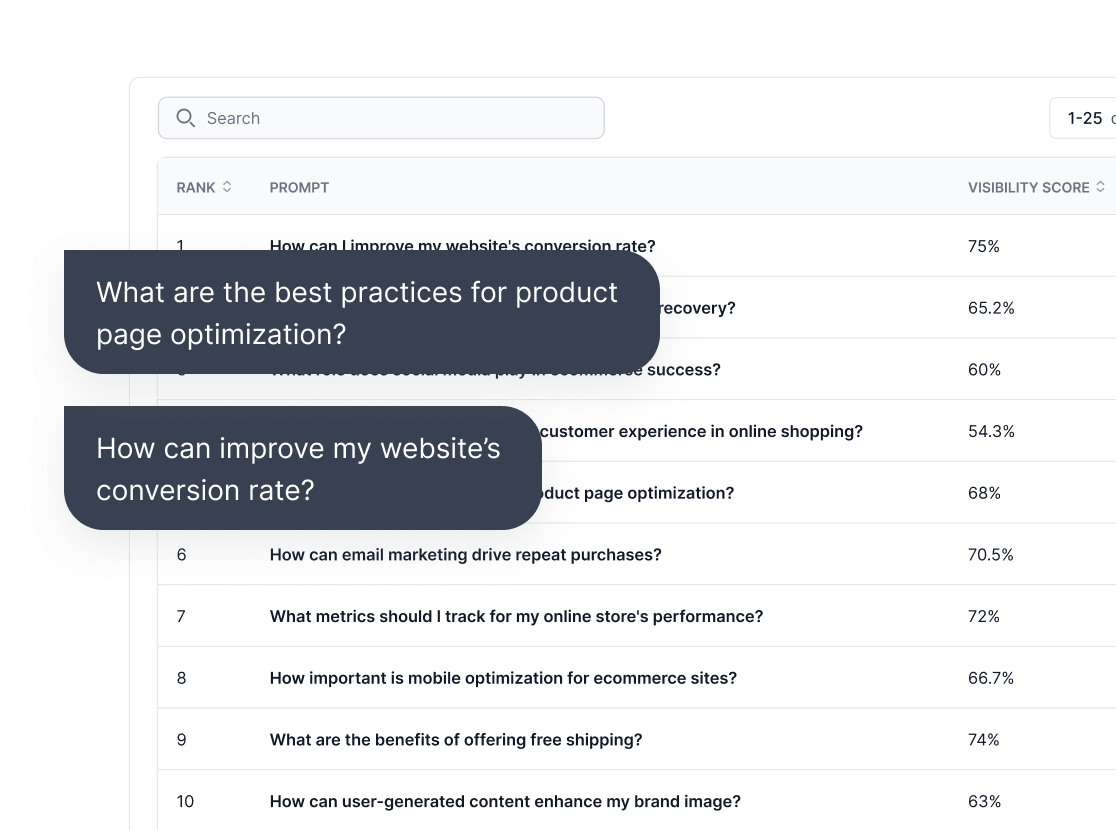Click the magnifier icon in search box
1116x830 pixels.
[185, 118]
